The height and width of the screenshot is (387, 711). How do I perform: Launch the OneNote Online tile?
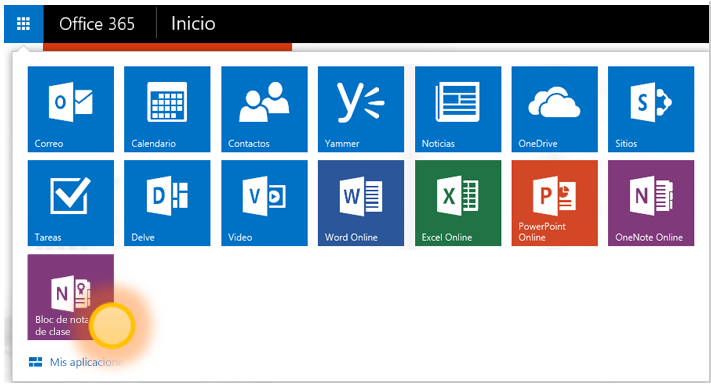651,203
